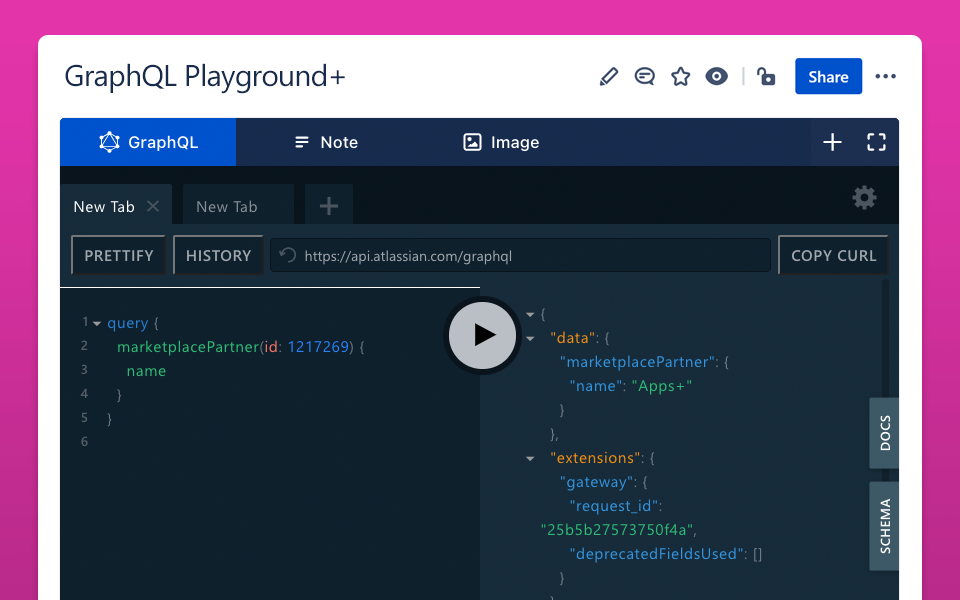Screen dimensions: 960x600
Task: Add a new query tab
Action: (329, 206)
